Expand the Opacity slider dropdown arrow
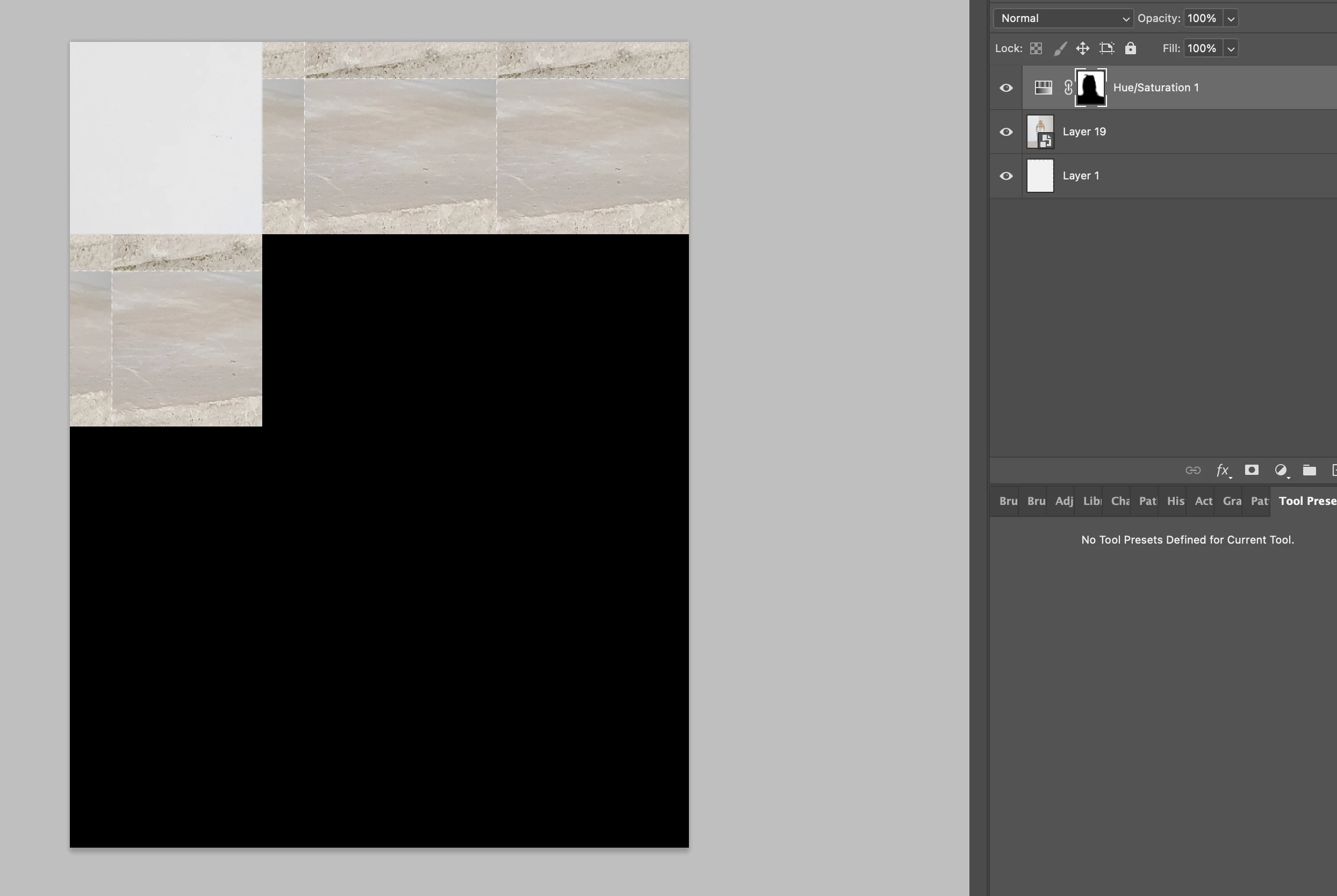Screen dimensions: 1337x896 [x=1231, y=19]
